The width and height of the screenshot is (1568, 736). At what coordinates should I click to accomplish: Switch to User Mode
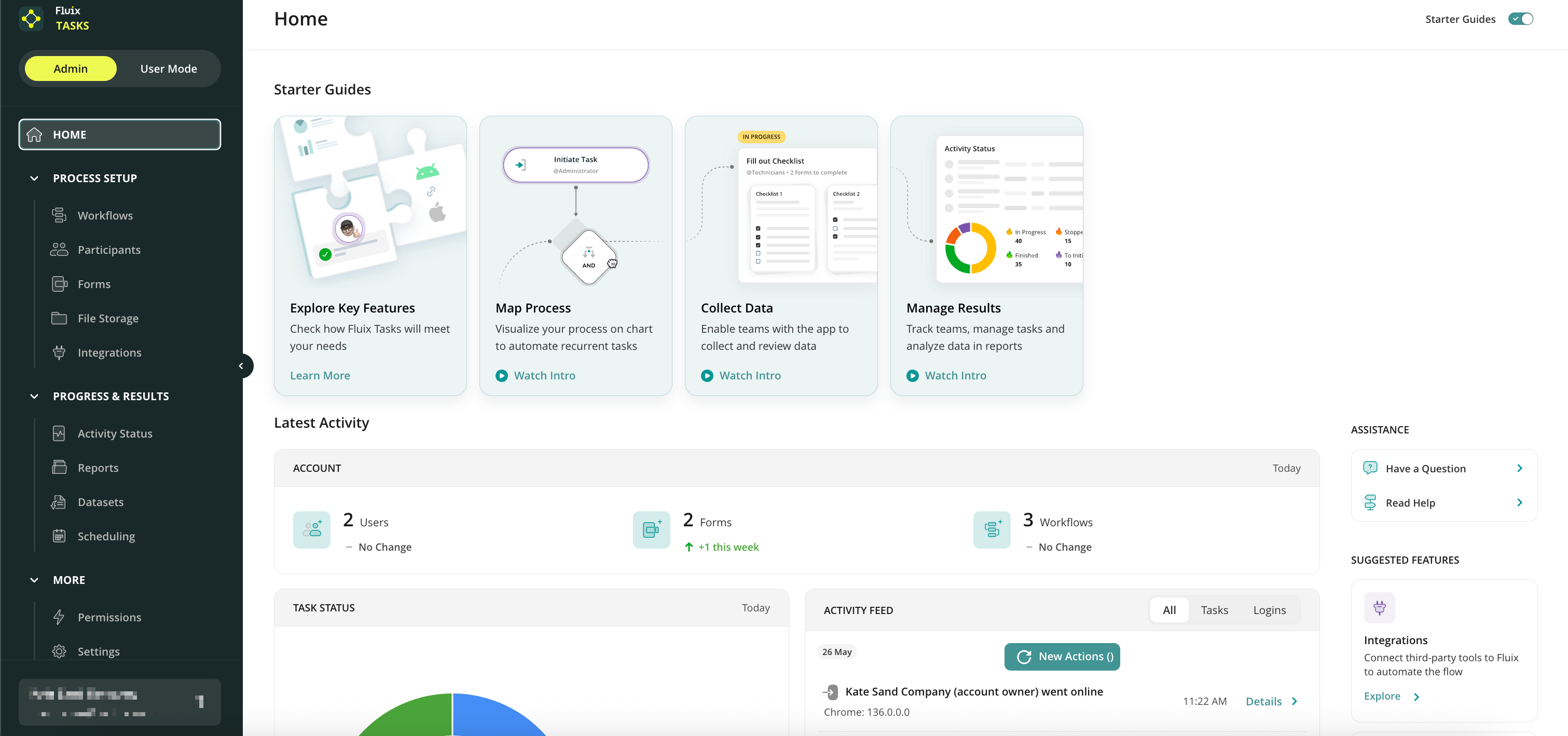pos(169,69)
